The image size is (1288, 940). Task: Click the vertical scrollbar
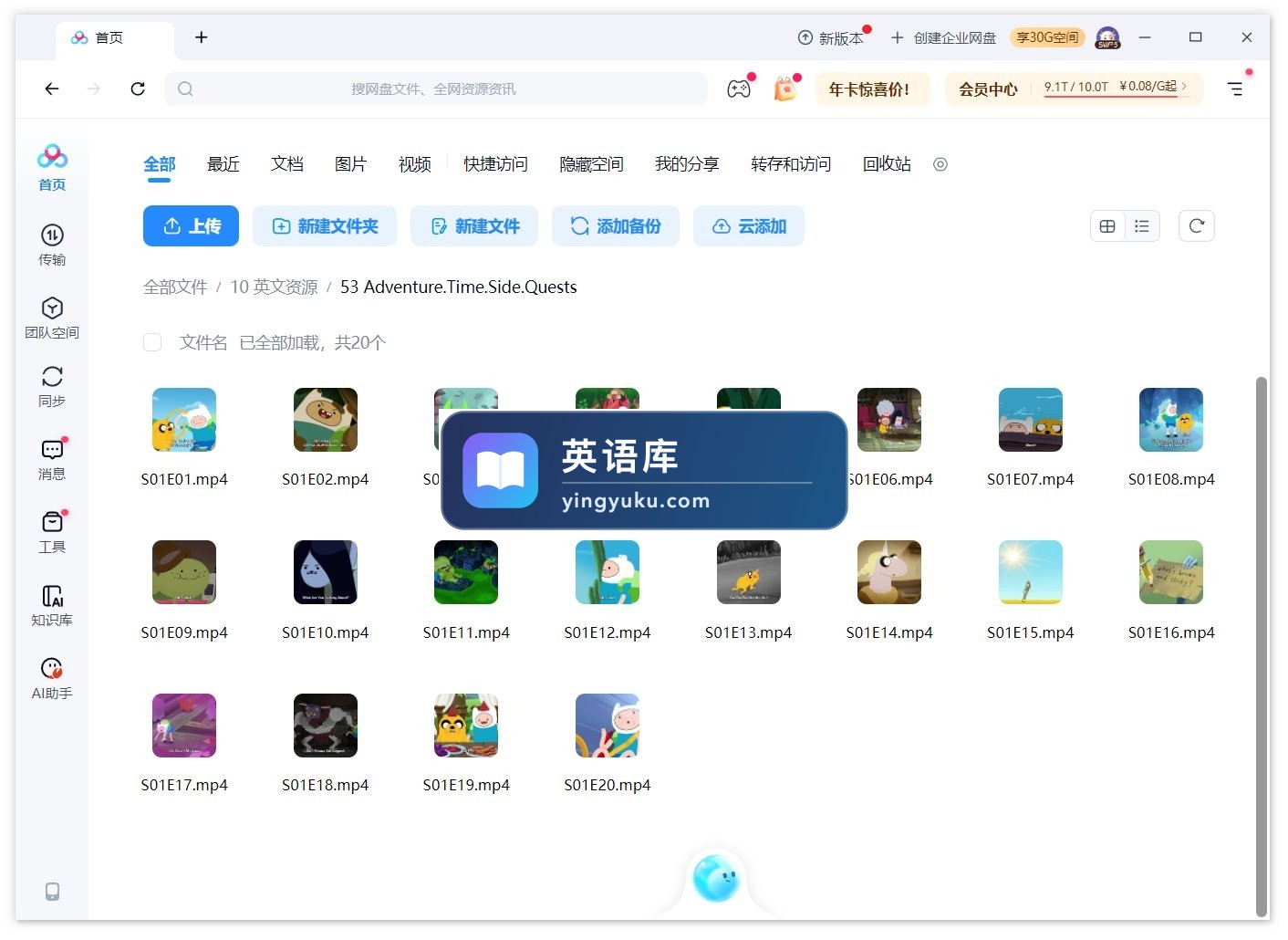[x=1262, y=646]
